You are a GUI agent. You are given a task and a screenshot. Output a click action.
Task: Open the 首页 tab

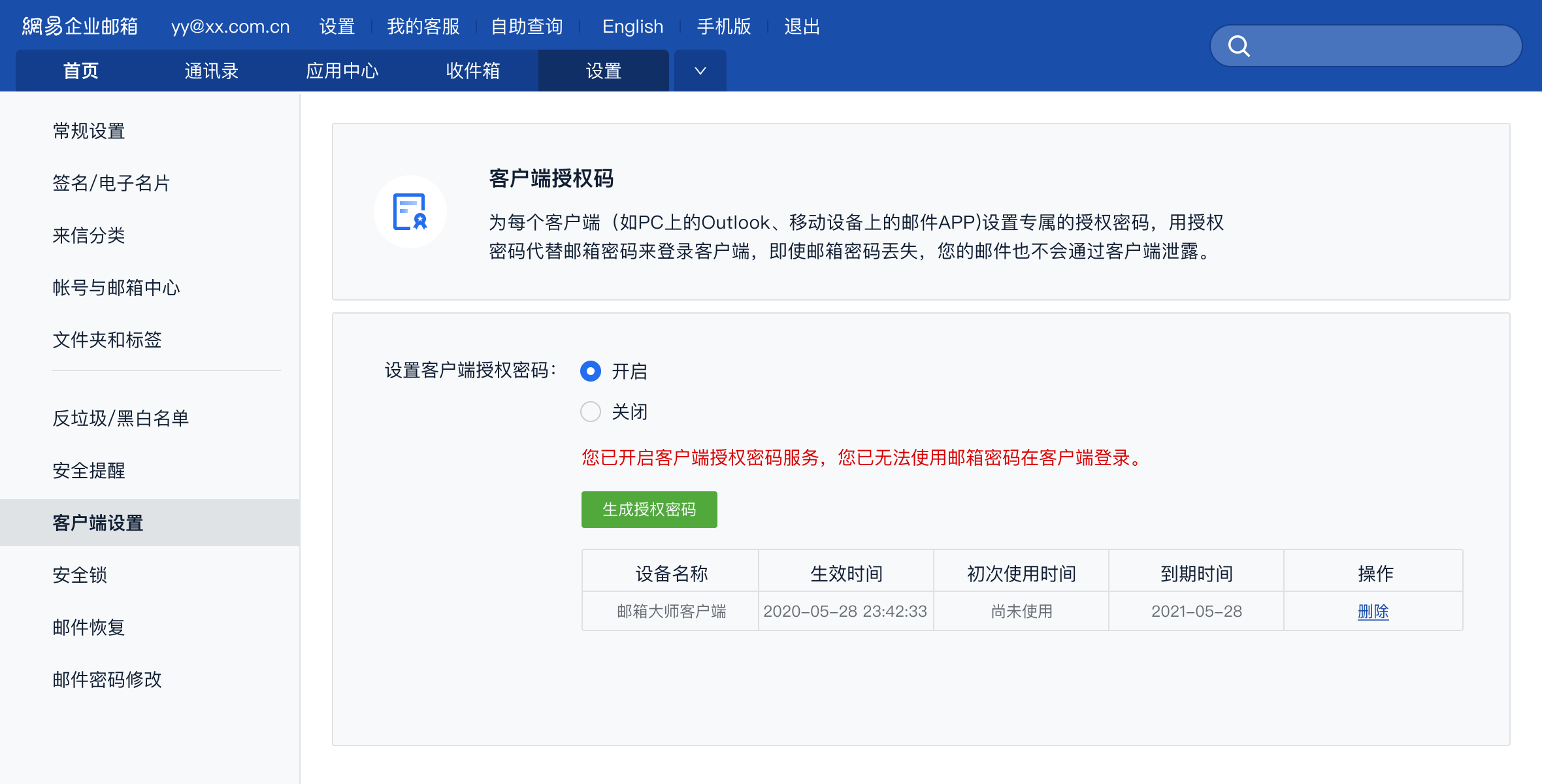pyautogui.click(x=81, y=71)
